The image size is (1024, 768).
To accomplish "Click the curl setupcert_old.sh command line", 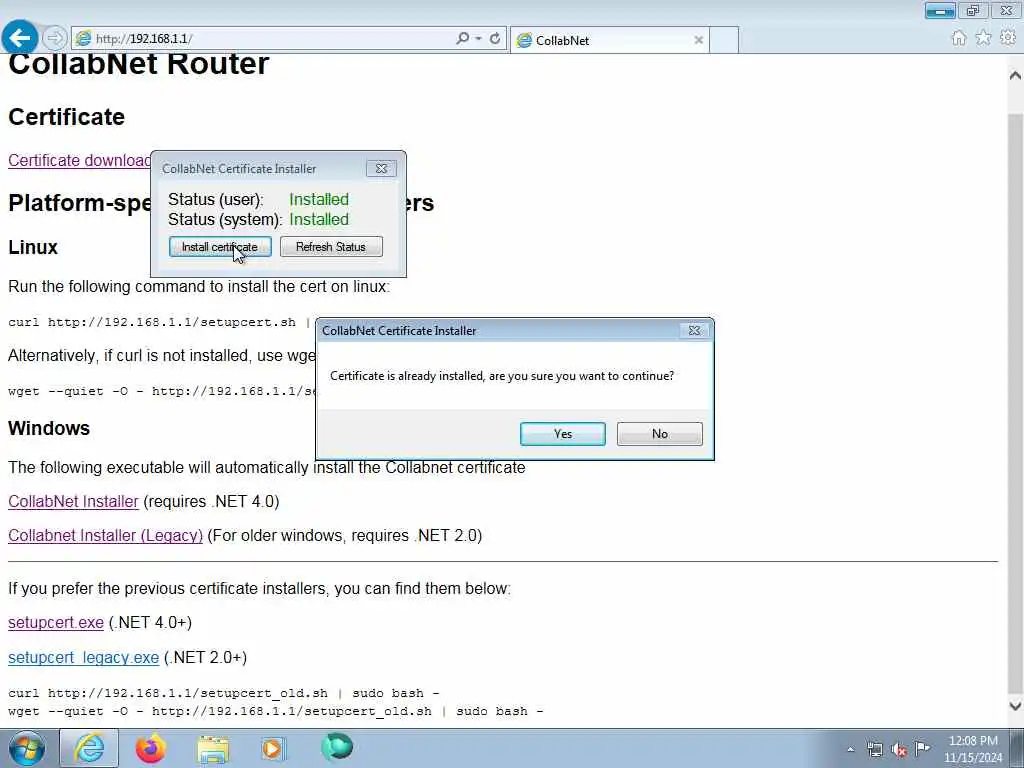I will pos(223,694).
